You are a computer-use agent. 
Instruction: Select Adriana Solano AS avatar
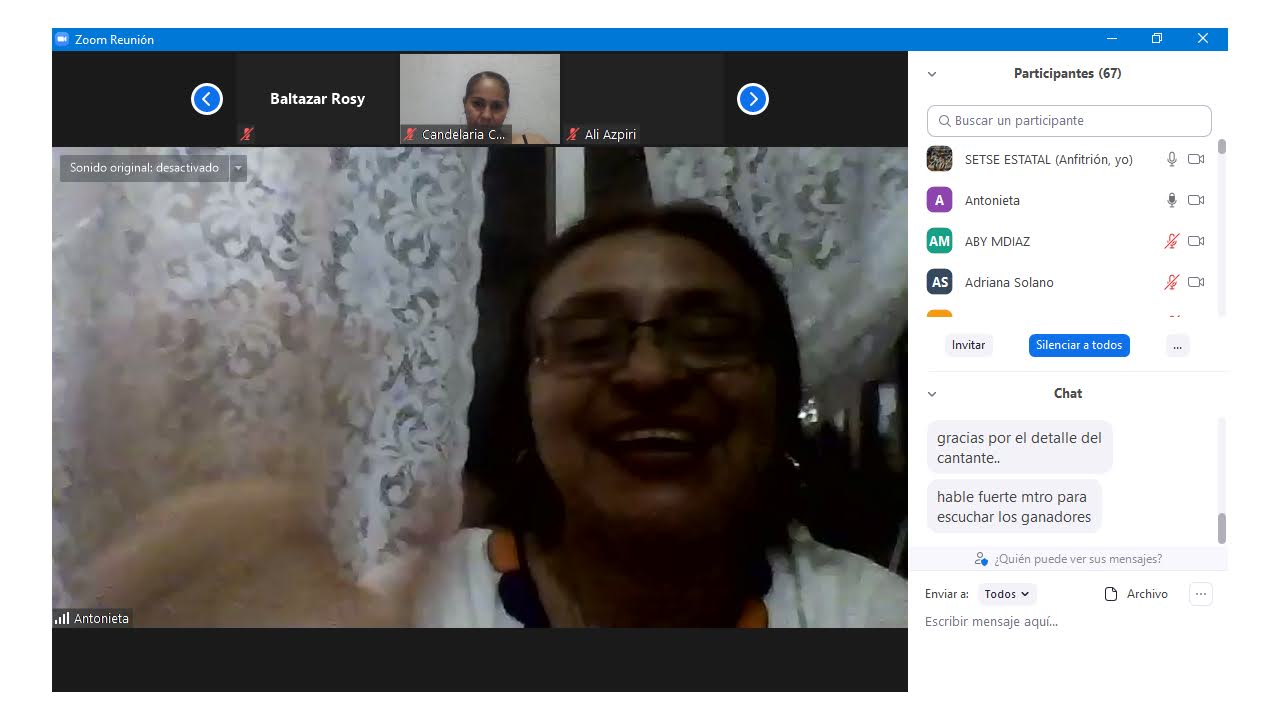point(939,282)
